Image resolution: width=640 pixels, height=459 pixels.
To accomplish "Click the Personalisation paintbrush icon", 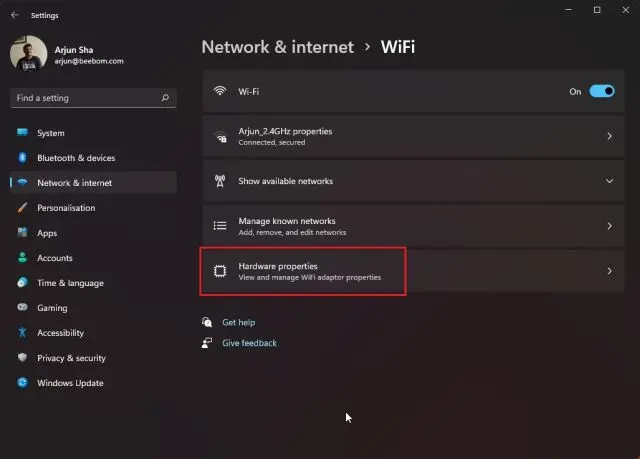I will (22, 208).
